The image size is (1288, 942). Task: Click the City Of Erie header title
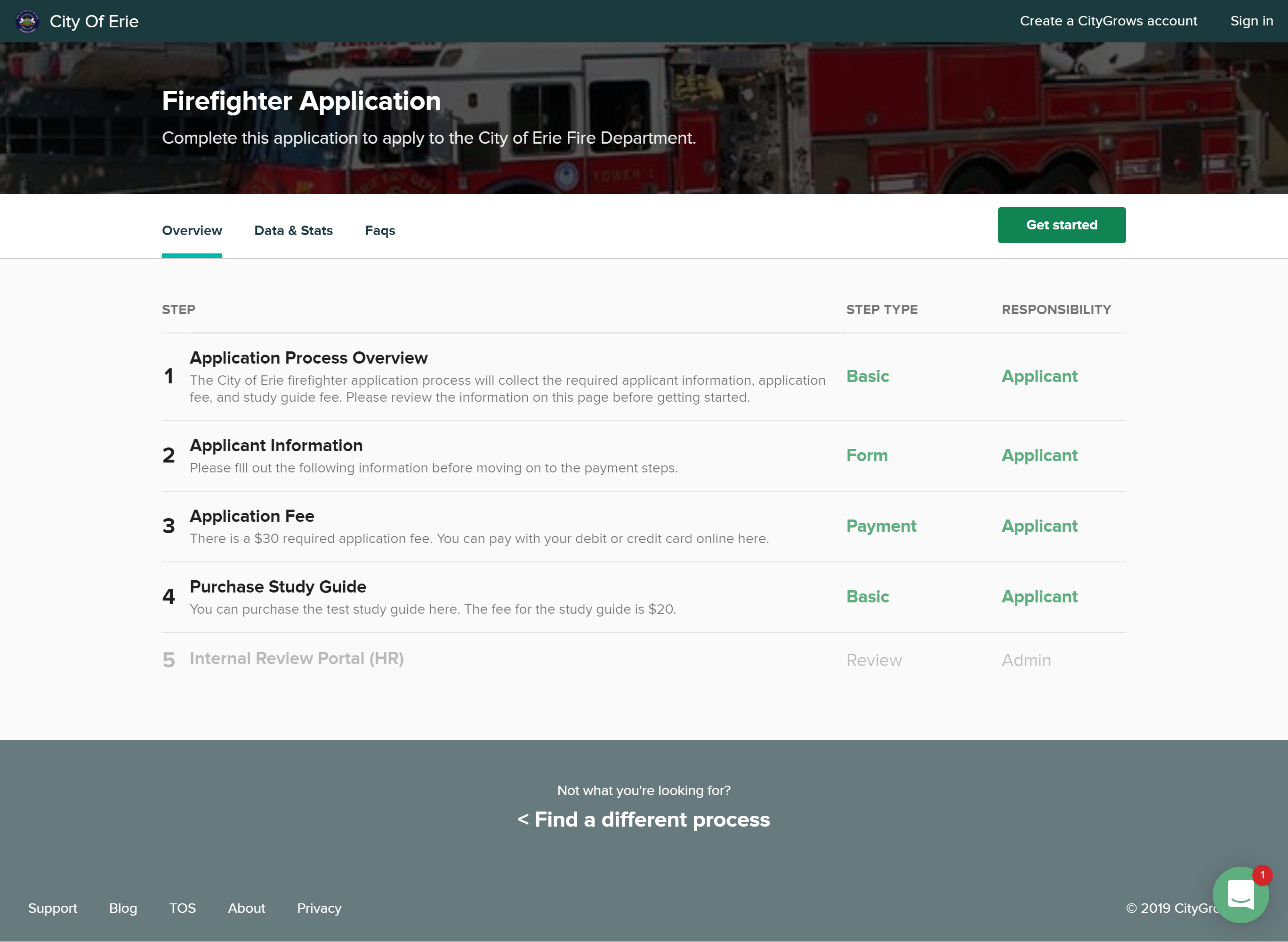(x=94, y=21)
